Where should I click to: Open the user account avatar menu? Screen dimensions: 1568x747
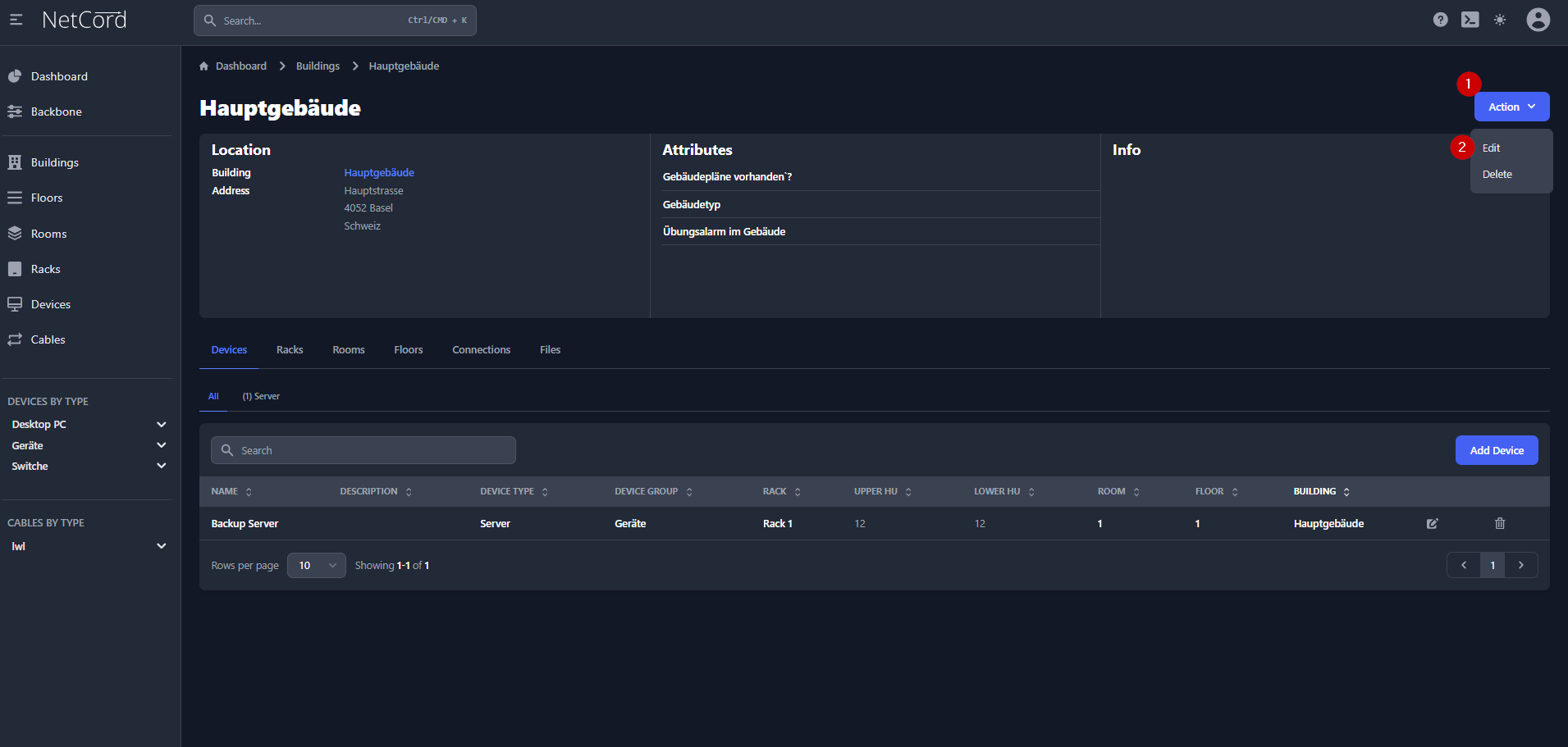click(1538, 20)
